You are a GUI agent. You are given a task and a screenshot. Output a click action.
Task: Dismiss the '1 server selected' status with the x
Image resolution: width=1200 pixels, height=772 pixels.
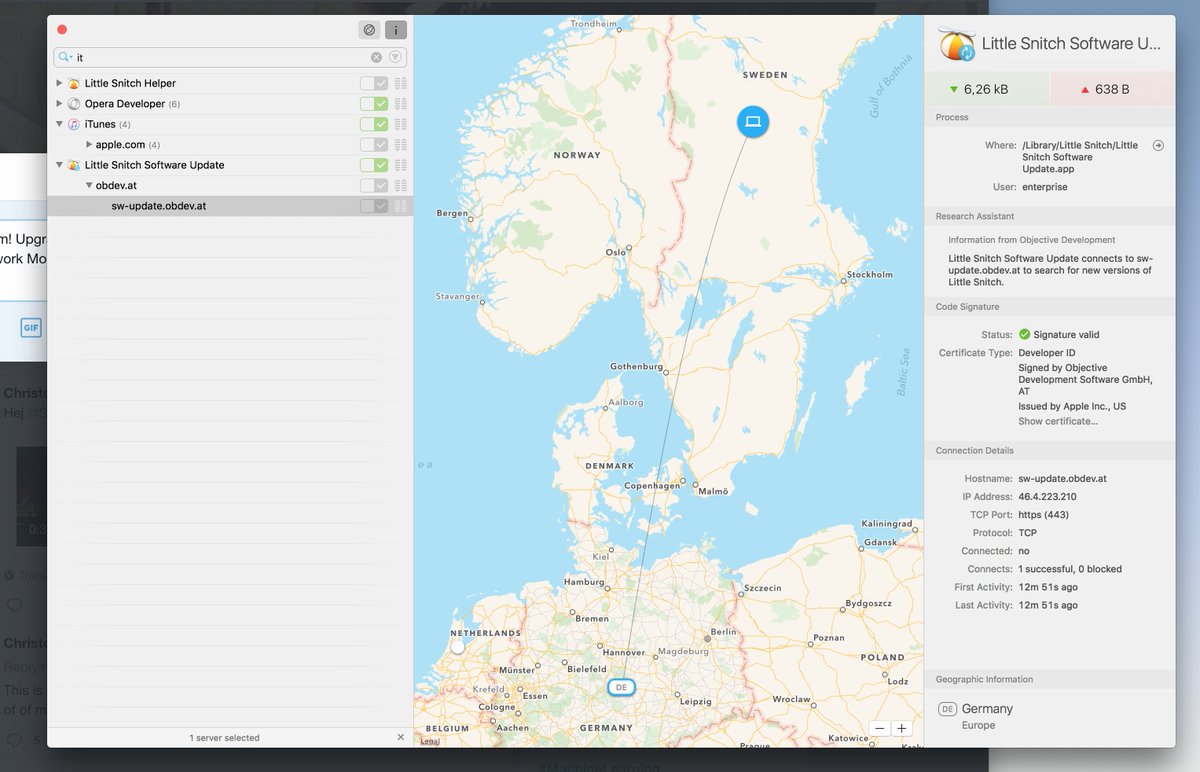[401, 737]
